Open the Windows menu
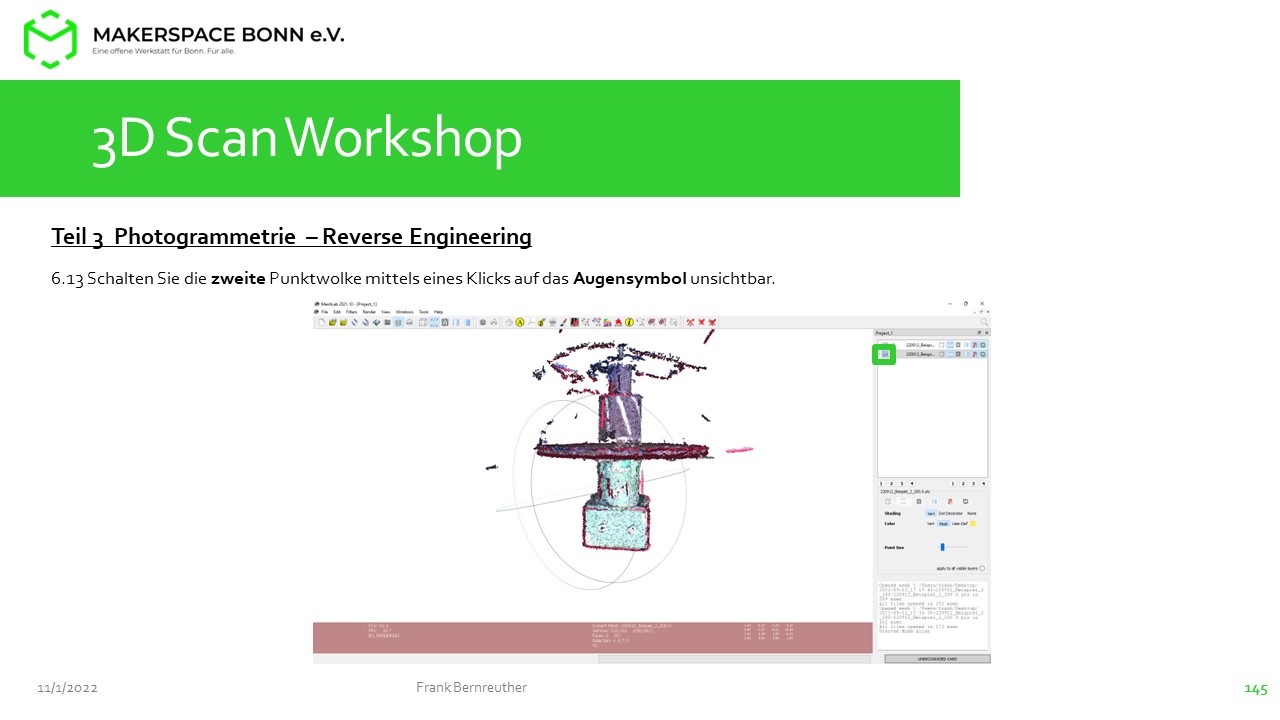The height and width of the screenshot is (720, 1280). [x=405, y=312]
